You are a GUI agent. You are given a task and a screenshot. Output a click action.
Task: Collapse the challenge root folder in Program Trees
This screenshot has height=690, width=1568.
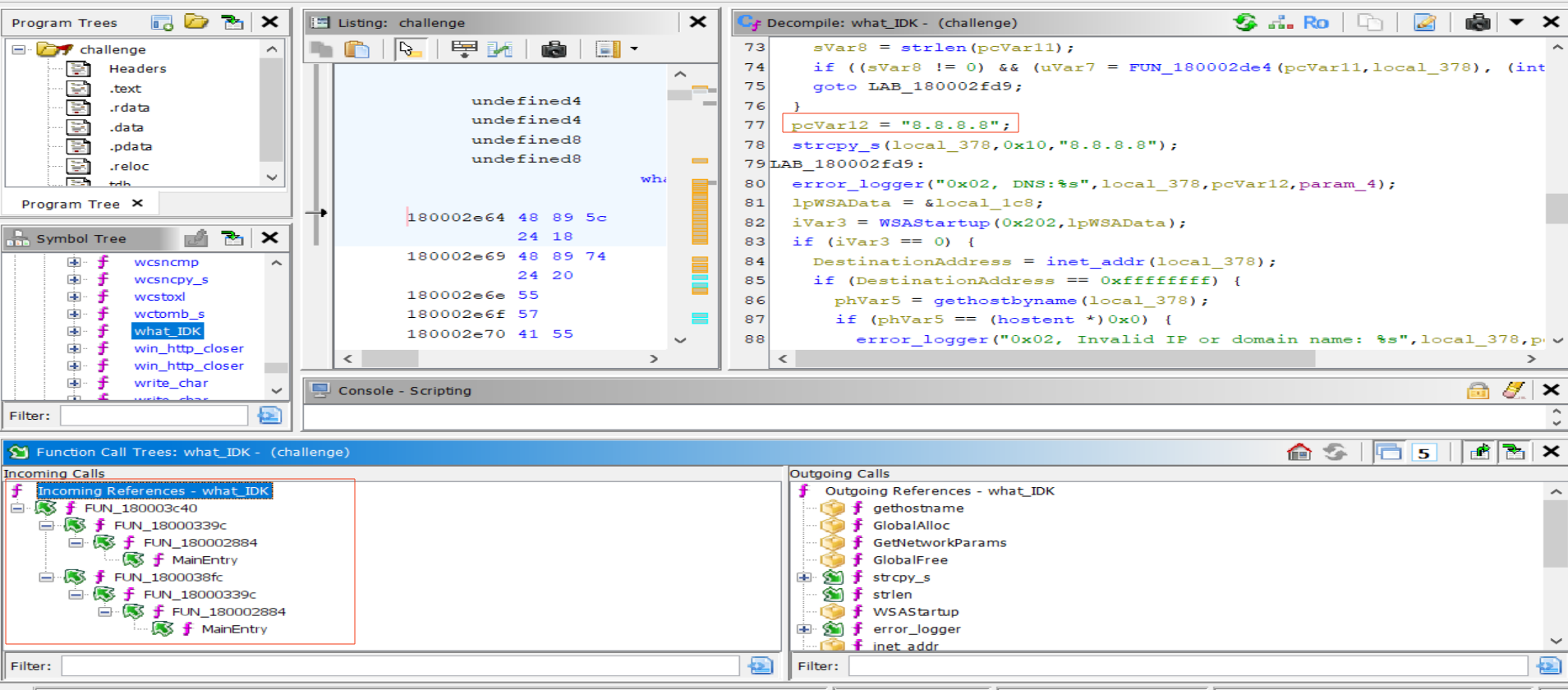tap(18, 49)
